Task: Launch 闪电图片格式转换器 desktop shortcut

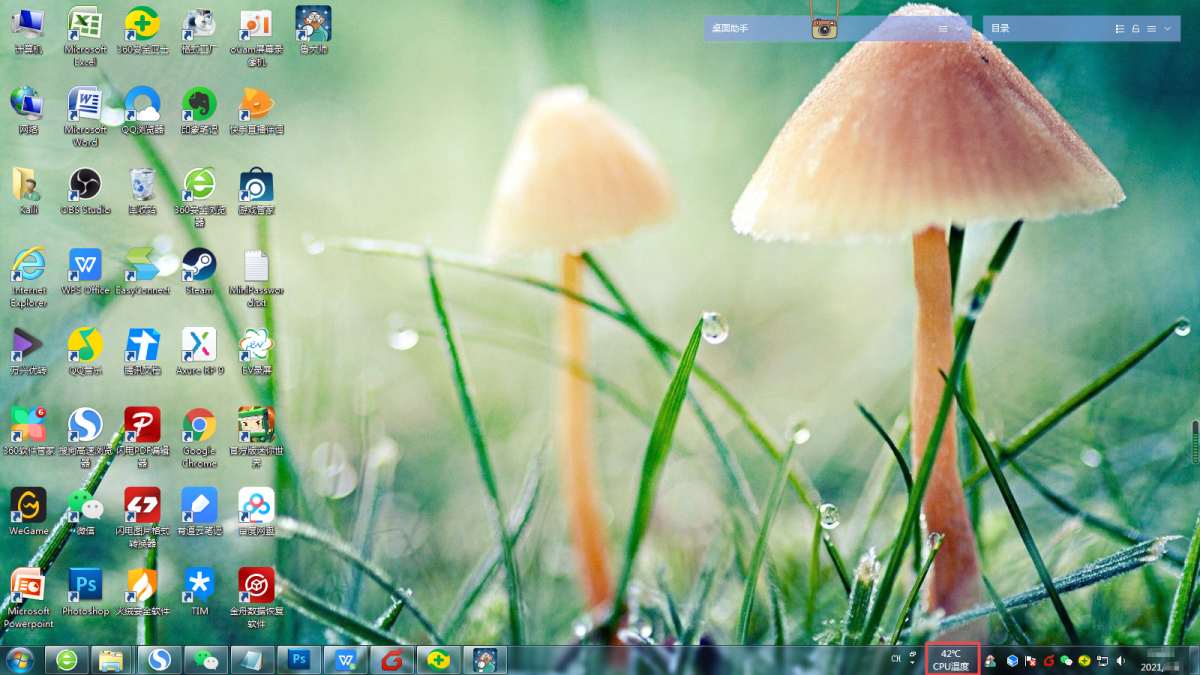Action: pos(142,518)
